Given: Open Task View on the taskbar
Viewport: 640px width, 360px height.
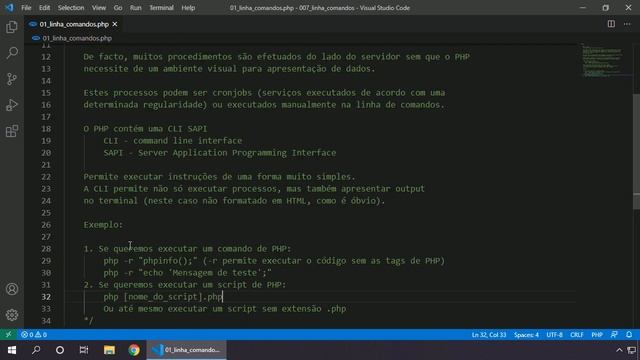Looking at the screenshot, I should pos(84,350).
